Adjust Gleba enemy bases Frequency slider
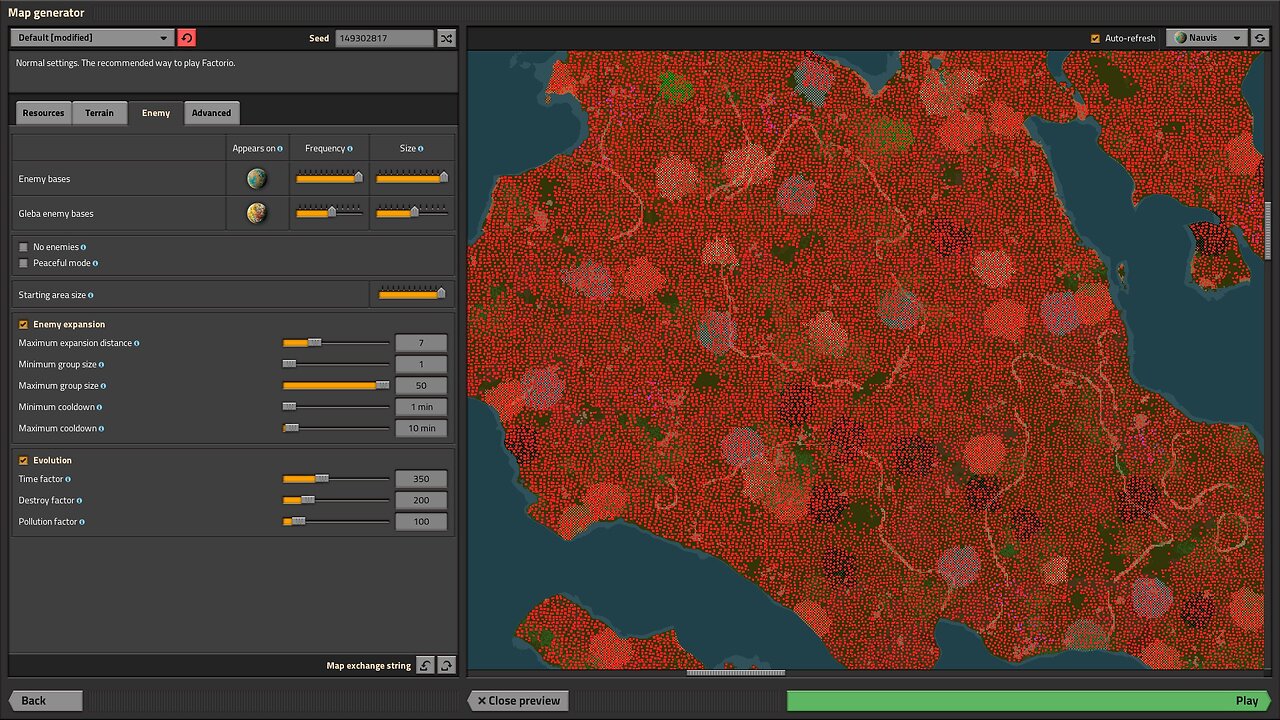The width and height of the screenshot is (1280, 720). point(329,213)
